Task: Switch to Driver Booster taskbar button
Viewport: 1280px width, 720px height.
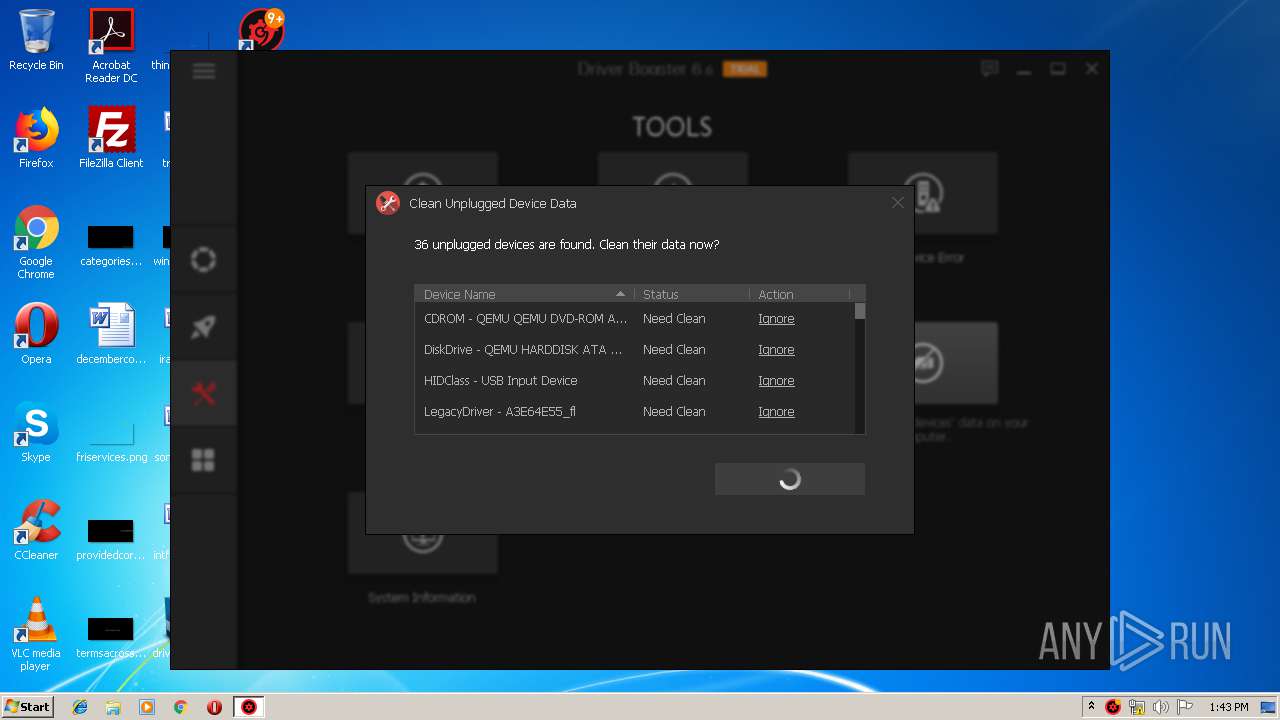Action: click(249, 707)
